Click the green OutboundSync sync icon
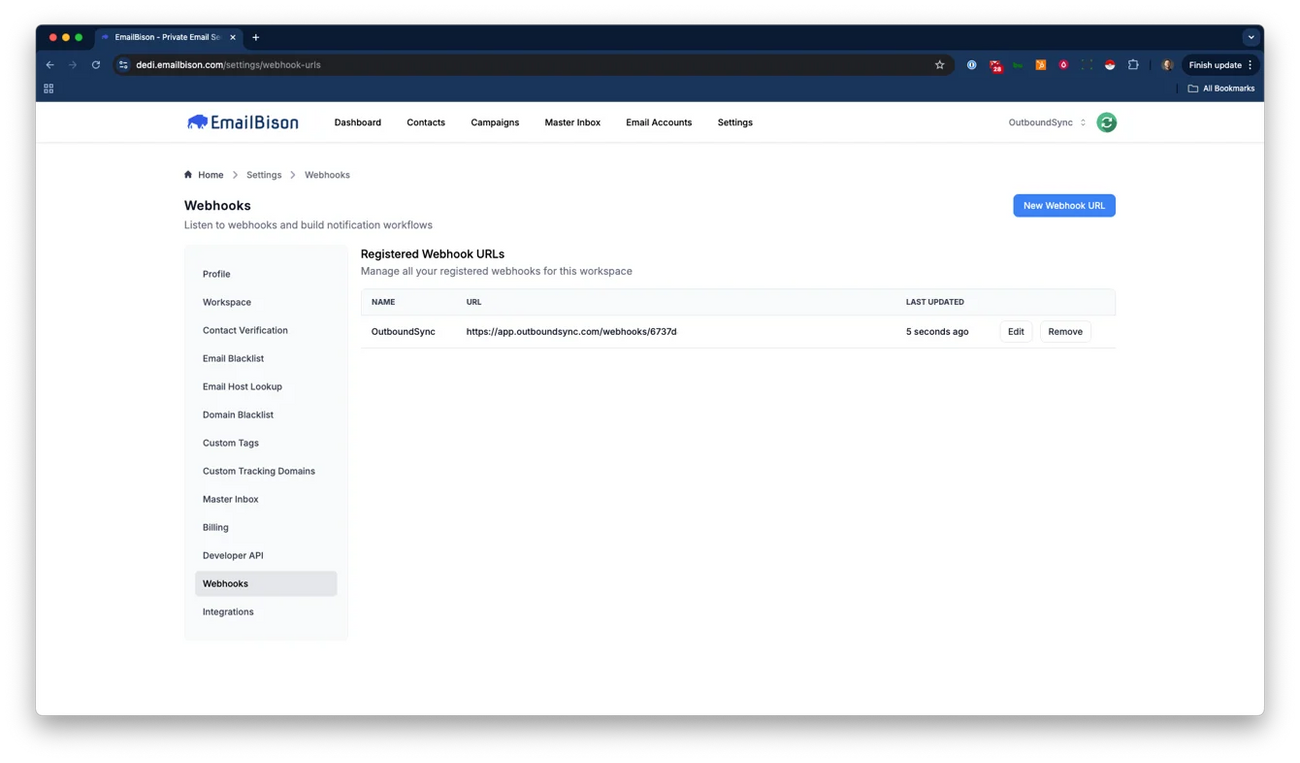The height and width of the screenshot is (763, 1300). click(x=1106, y=121)
